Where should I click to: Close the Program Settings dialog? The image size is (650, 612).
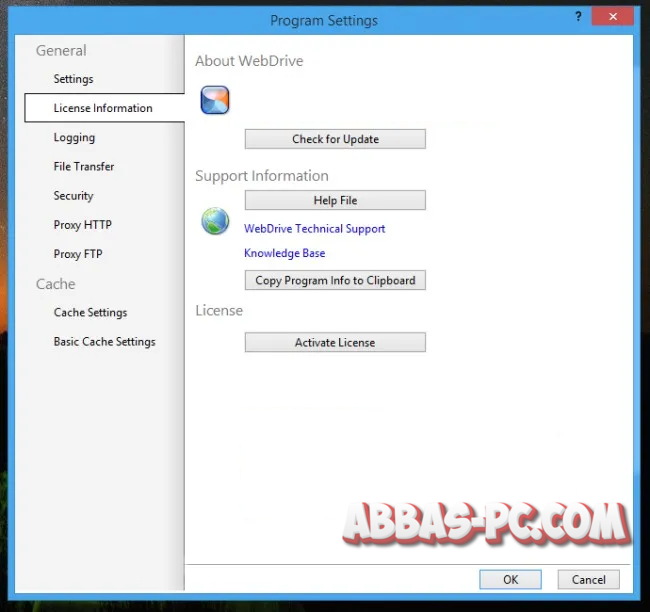tap(613, 17)
